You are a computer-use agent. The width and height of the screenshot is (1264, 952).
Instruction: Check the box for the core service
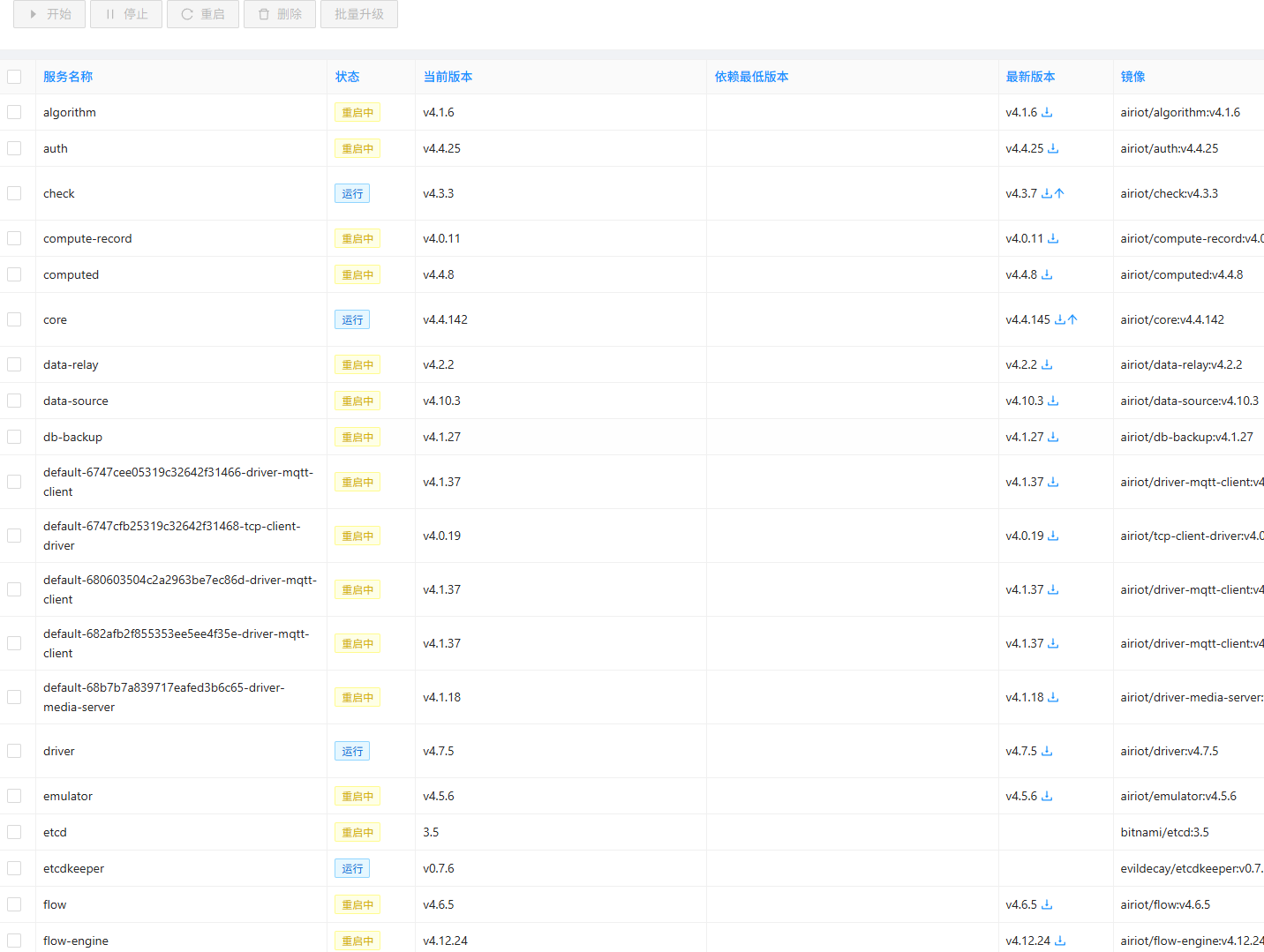(x=14, y=319)
